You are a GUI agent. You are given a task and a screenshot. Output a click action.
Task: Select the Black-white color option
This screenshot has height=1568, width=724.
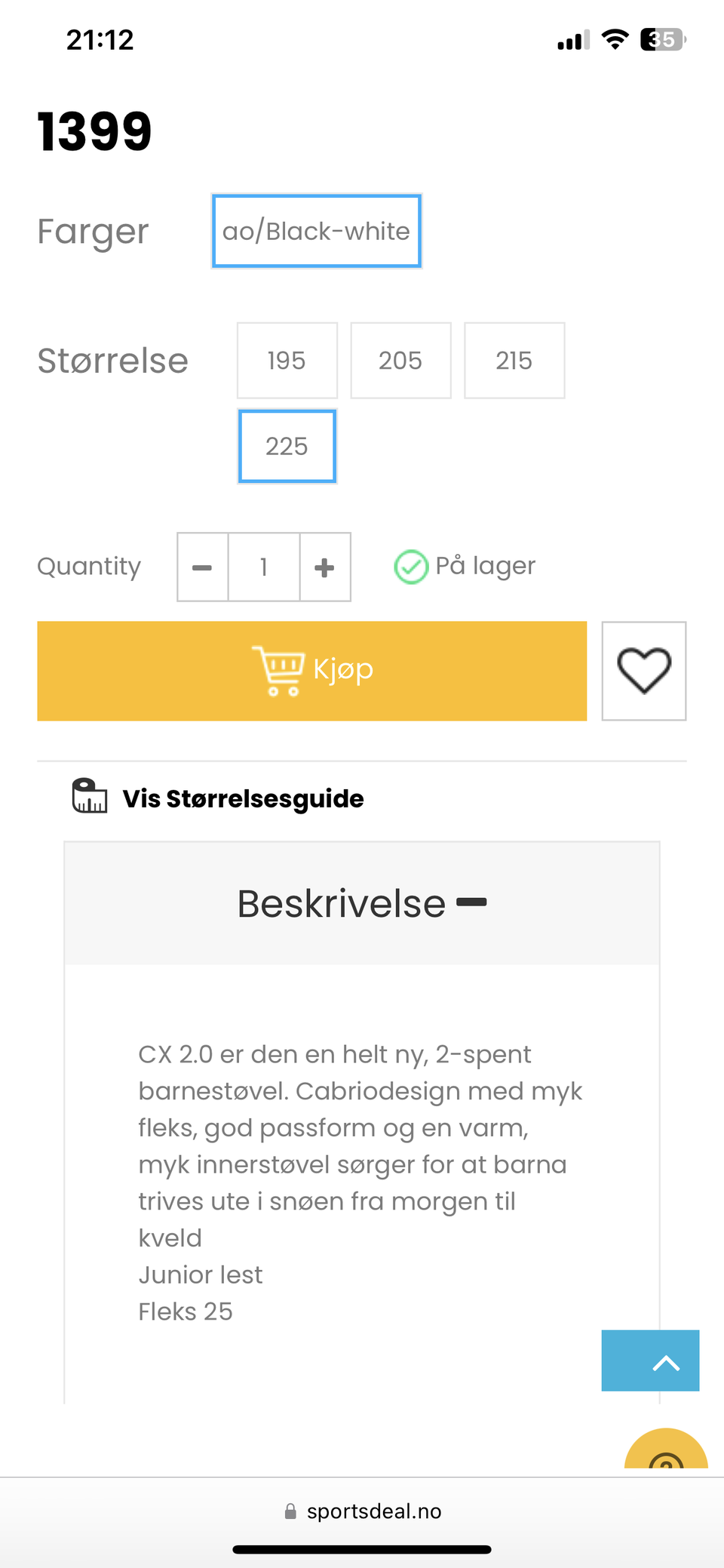point(316,231)
